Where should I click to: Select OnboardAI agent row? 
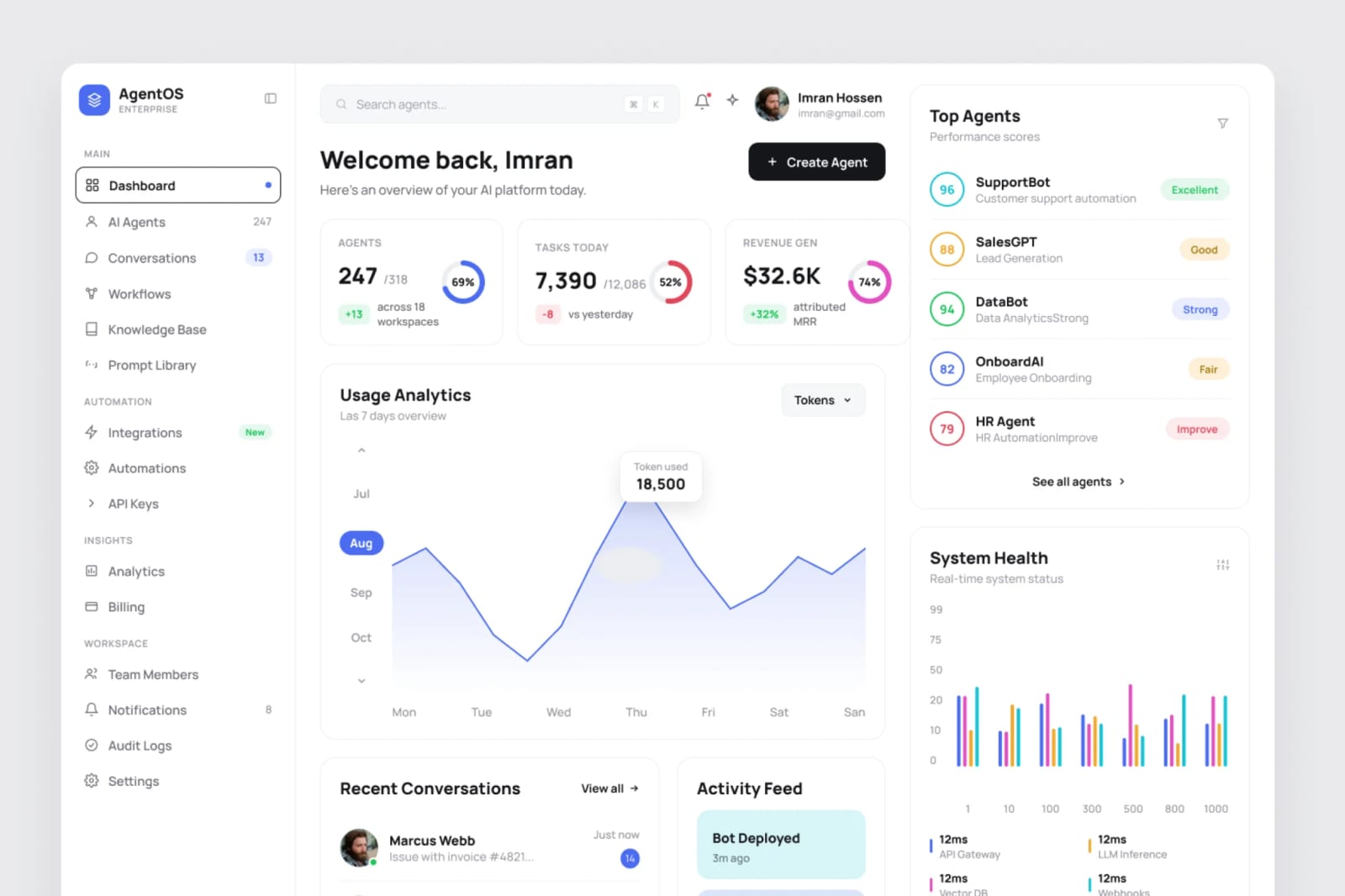click(1079, 369)
